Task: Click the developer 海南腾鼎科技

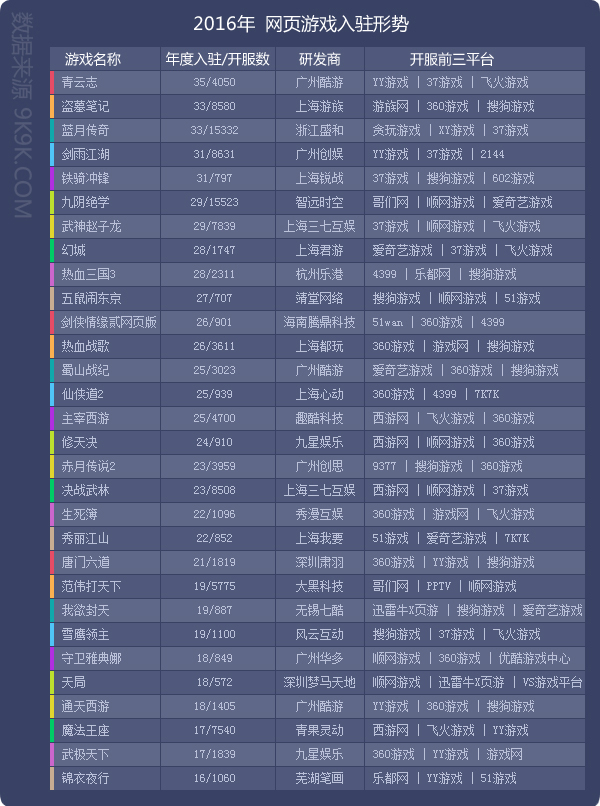Action: [319, 322]
